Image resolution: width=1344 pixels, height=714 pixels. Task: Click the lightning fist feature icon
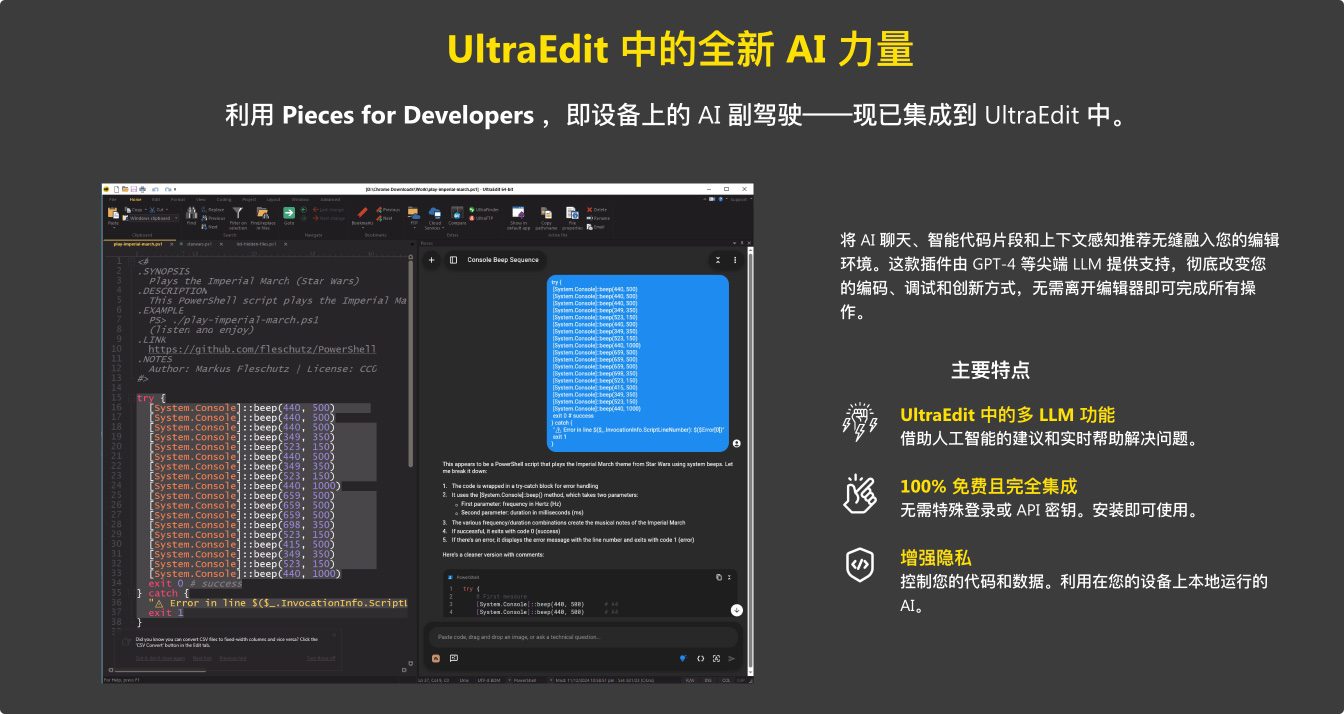[860, 423]
